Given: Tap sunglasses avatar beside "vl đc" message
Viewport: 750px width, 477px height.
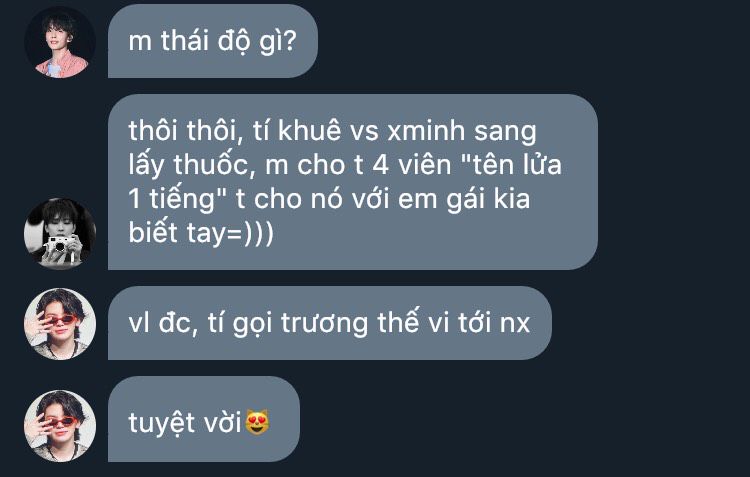Looking at the screenshot, I should click(60, 323).
